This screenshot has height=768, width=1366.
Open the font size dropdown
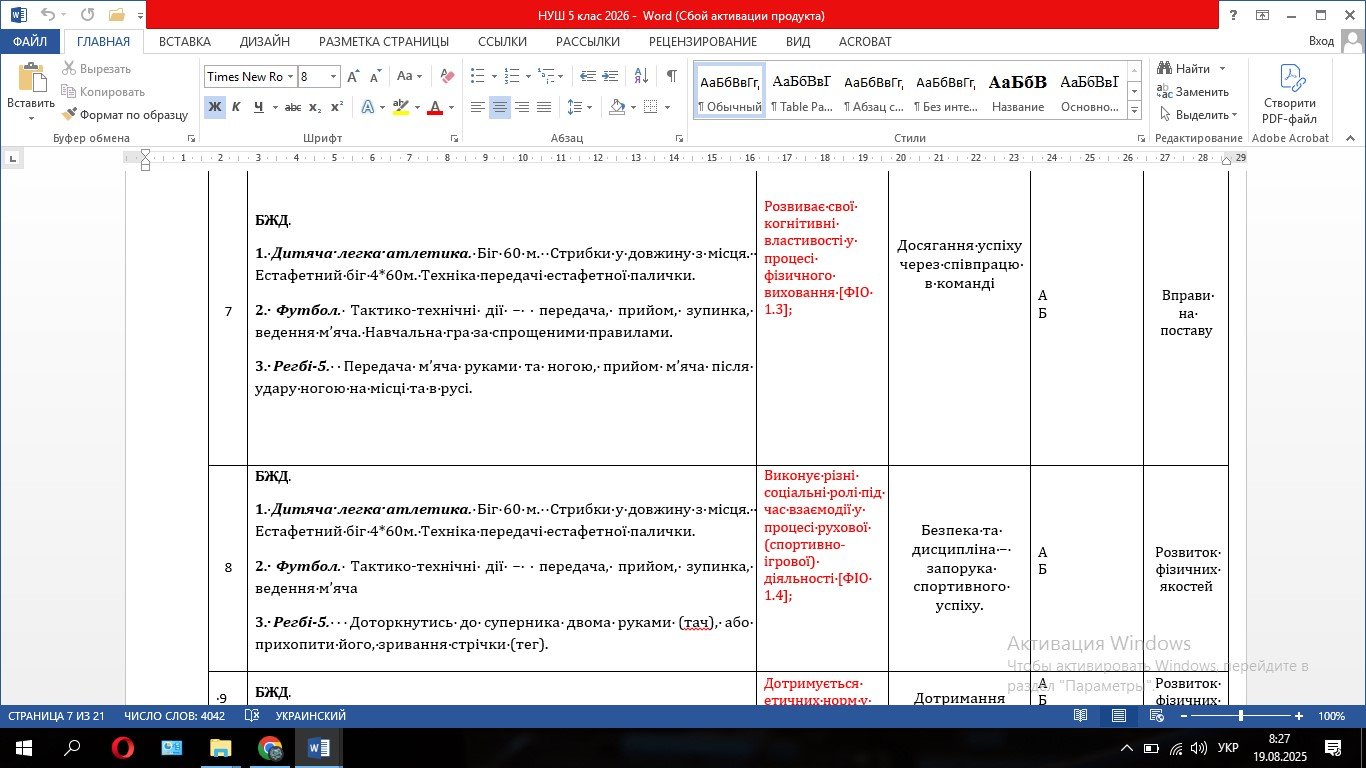tap(334, 77)
